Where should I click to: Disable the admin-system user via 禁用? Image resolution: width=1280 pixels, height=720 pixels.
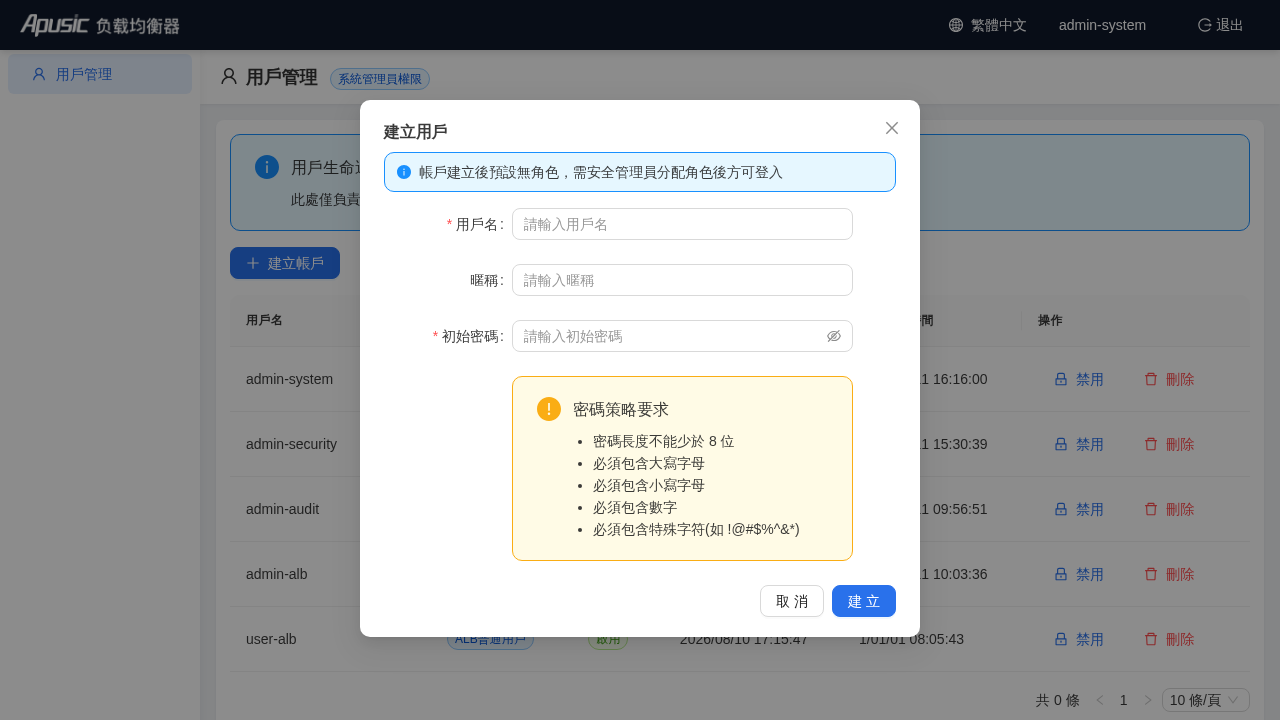(x=1079, y=379)
